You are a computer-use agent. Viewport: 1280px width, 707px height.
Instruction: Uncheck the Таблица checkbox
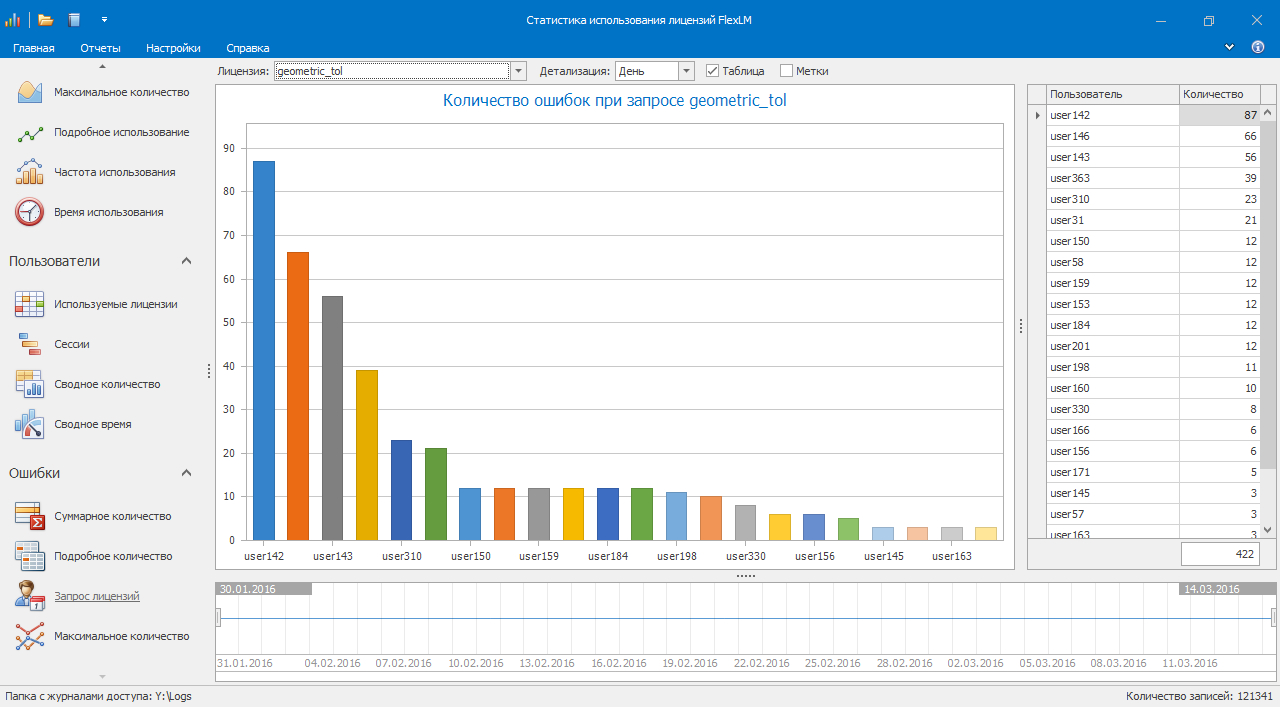tap(713, 71)
